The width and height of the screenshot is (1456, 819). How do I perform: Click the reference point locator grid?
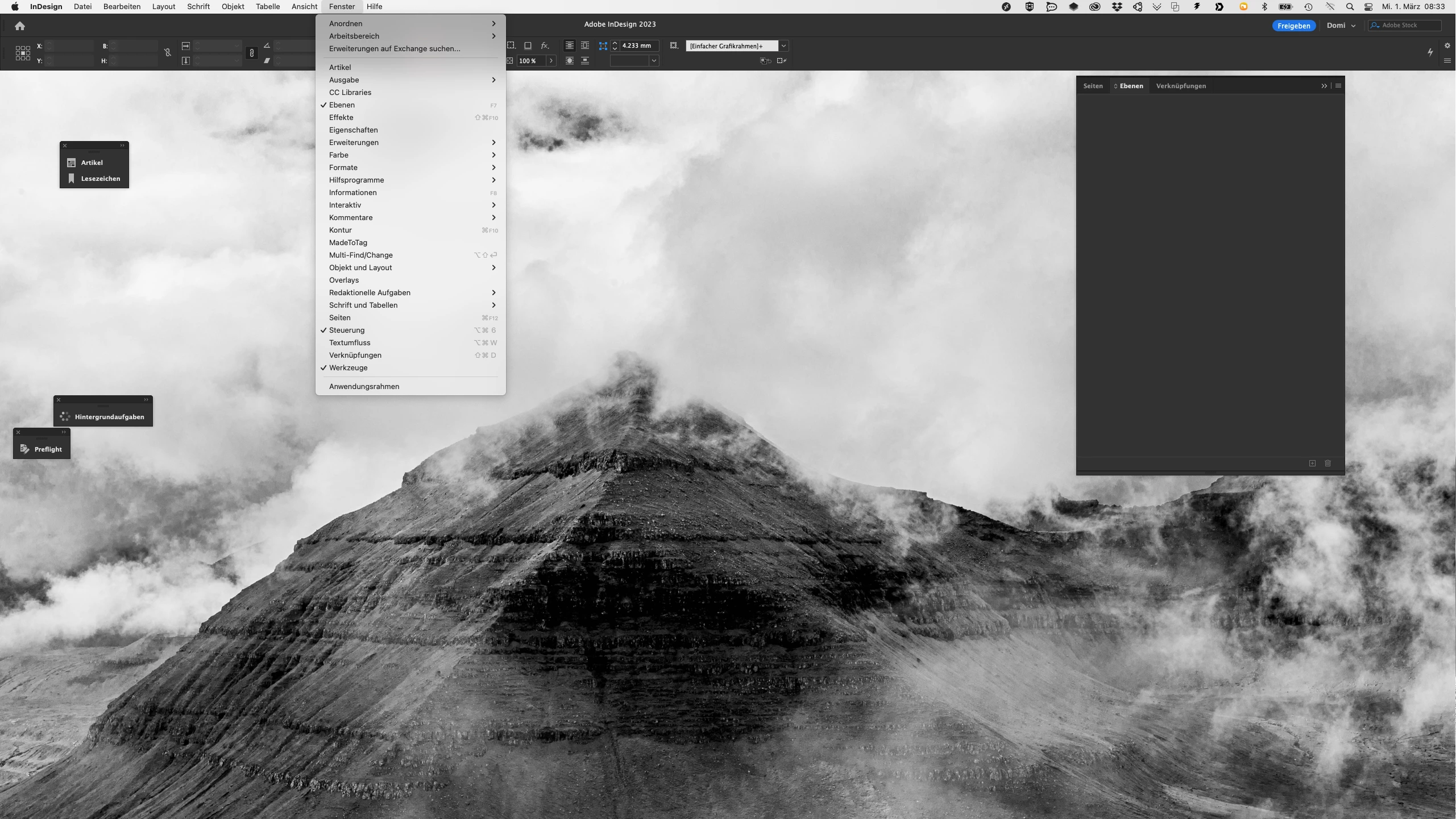point(23,53)
